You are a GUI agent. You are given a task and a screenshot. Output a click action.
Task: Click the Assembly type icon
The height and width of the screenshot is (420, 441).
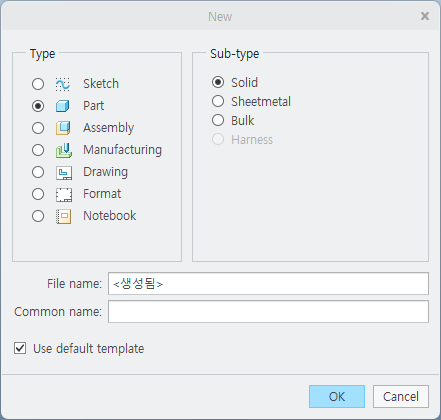click(63, 128)
